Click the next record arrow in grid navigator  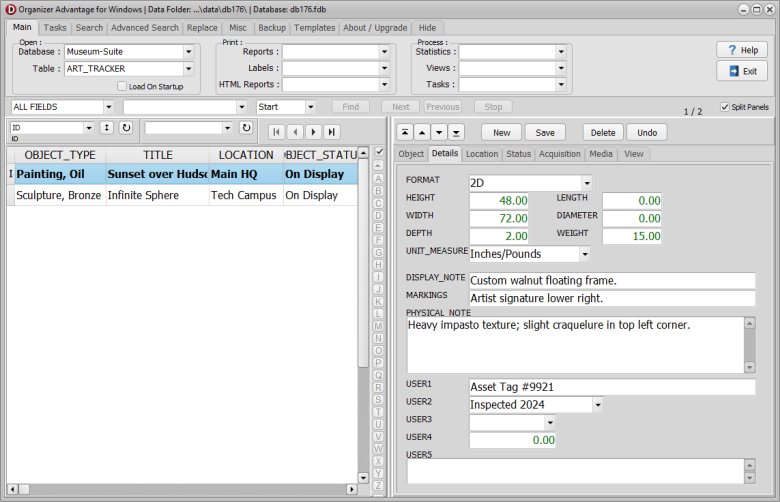click(x=313, y=131)
